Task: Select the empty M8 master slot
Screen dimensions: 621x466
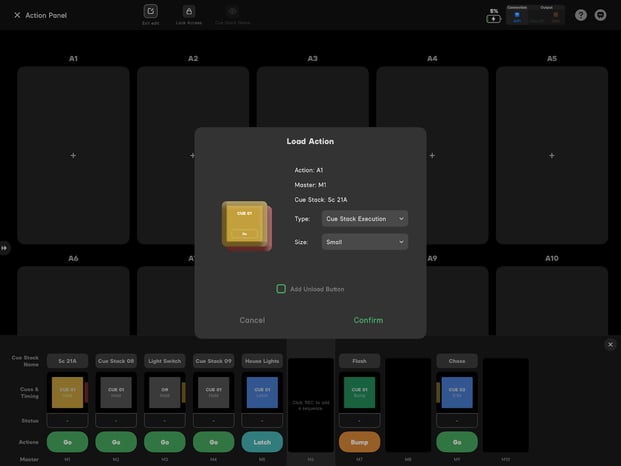Action: [x=408, y=405]
